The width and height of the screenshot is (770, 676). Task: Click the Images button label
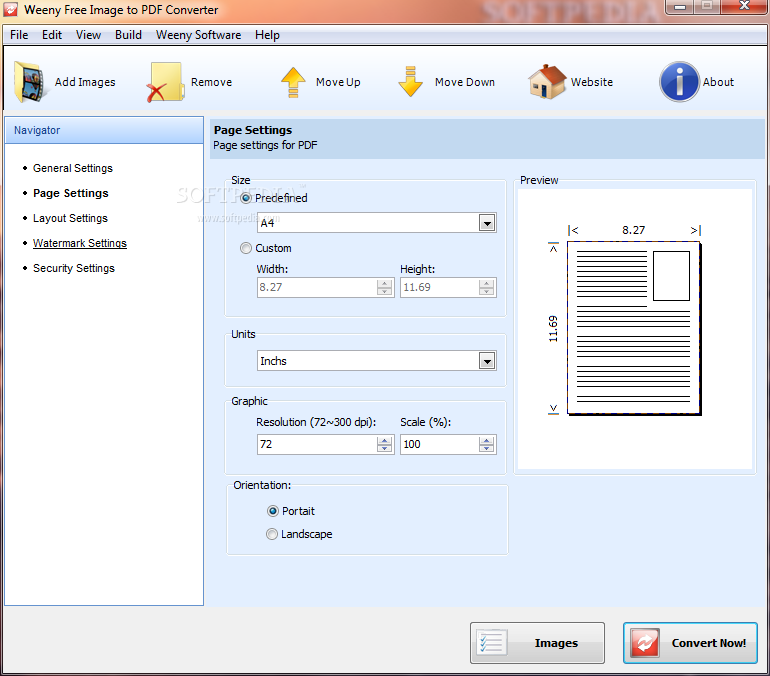[556, 643]
